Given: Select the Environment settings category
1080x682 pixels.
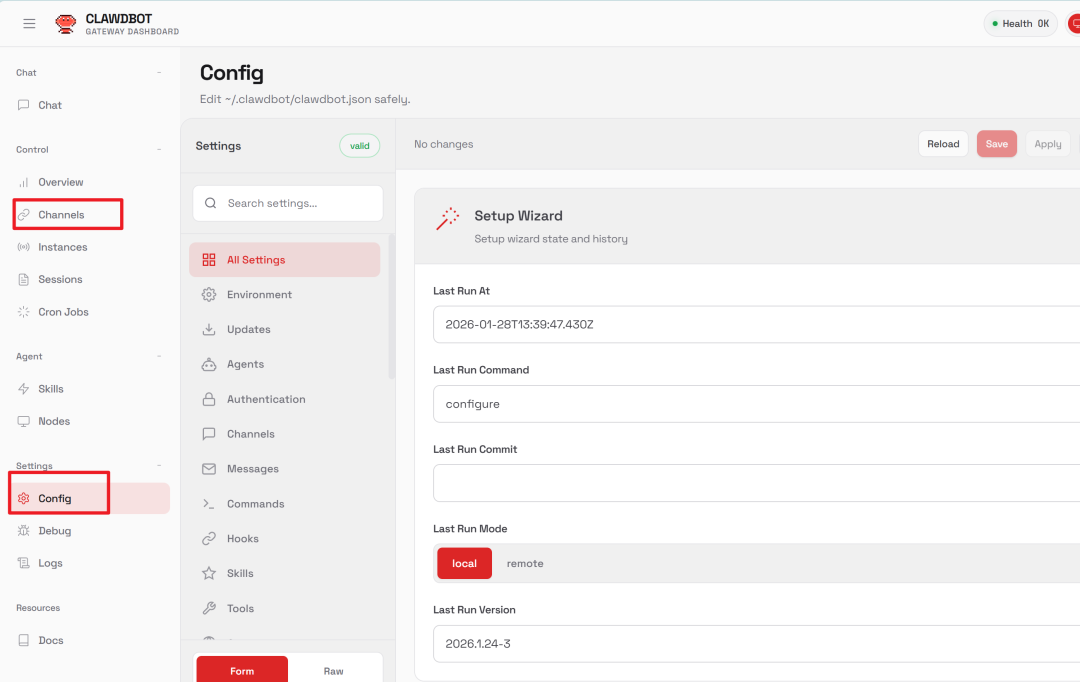Looking at the screenshot, I should coord(284,295).
